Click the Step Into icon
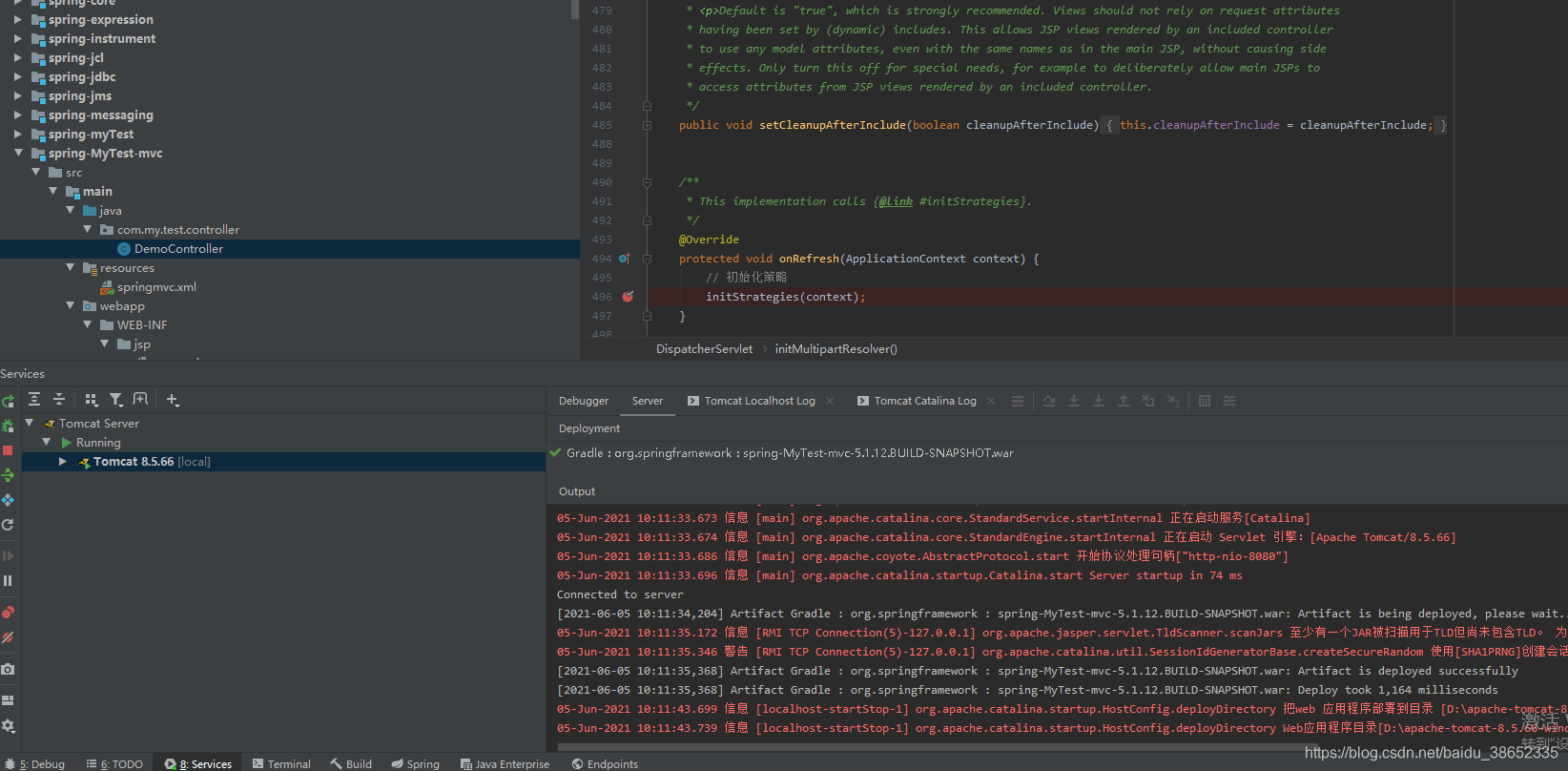The width and height of the screenshot is (1568, 771). point(1074,401)
